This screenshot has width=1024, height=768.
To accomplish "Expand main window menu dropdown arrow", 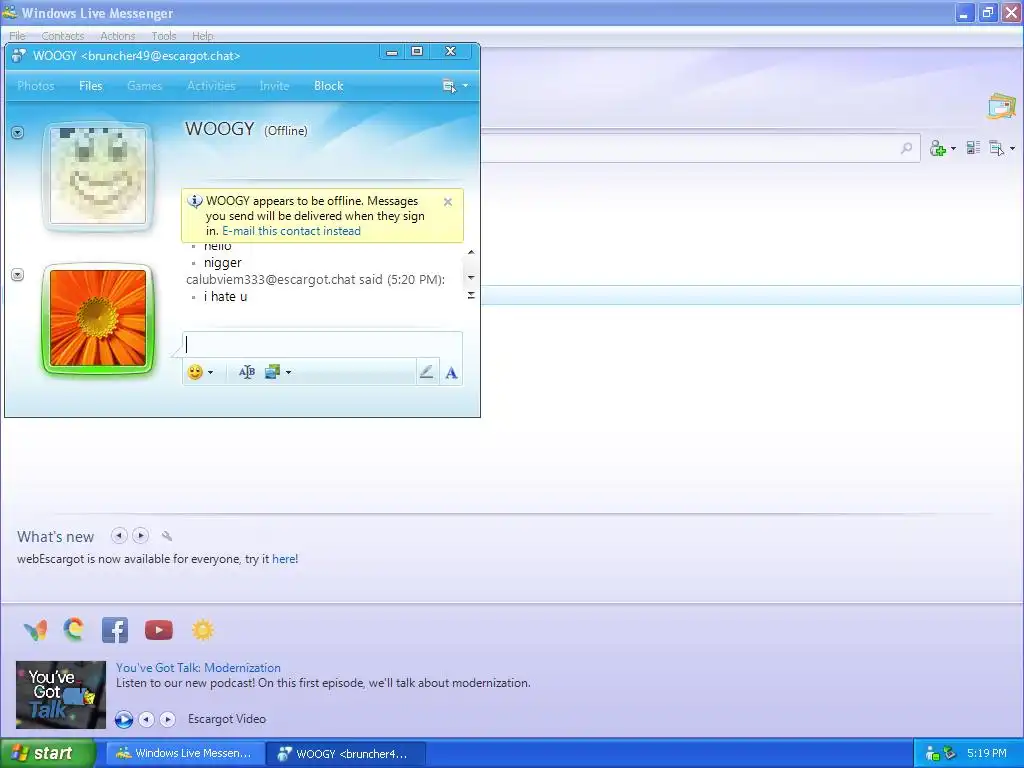I will 1012,149.
